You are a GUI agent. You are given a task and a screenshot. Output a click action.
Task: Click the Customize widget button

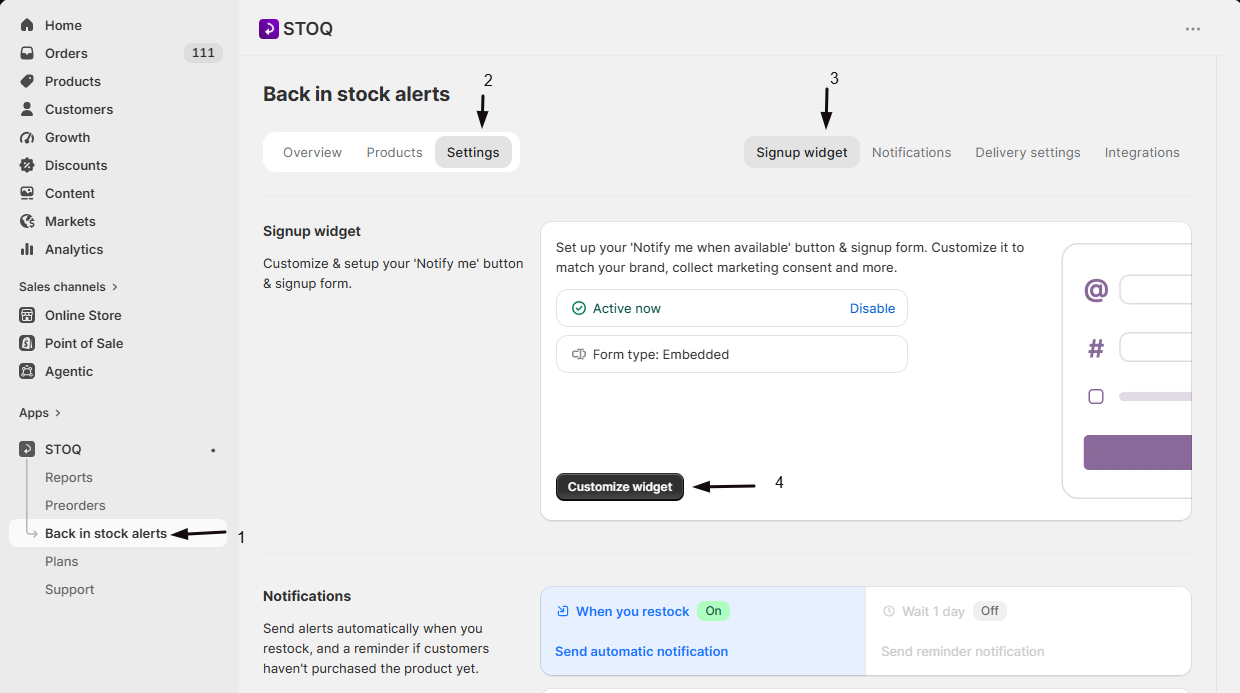[x=620, y=487]
